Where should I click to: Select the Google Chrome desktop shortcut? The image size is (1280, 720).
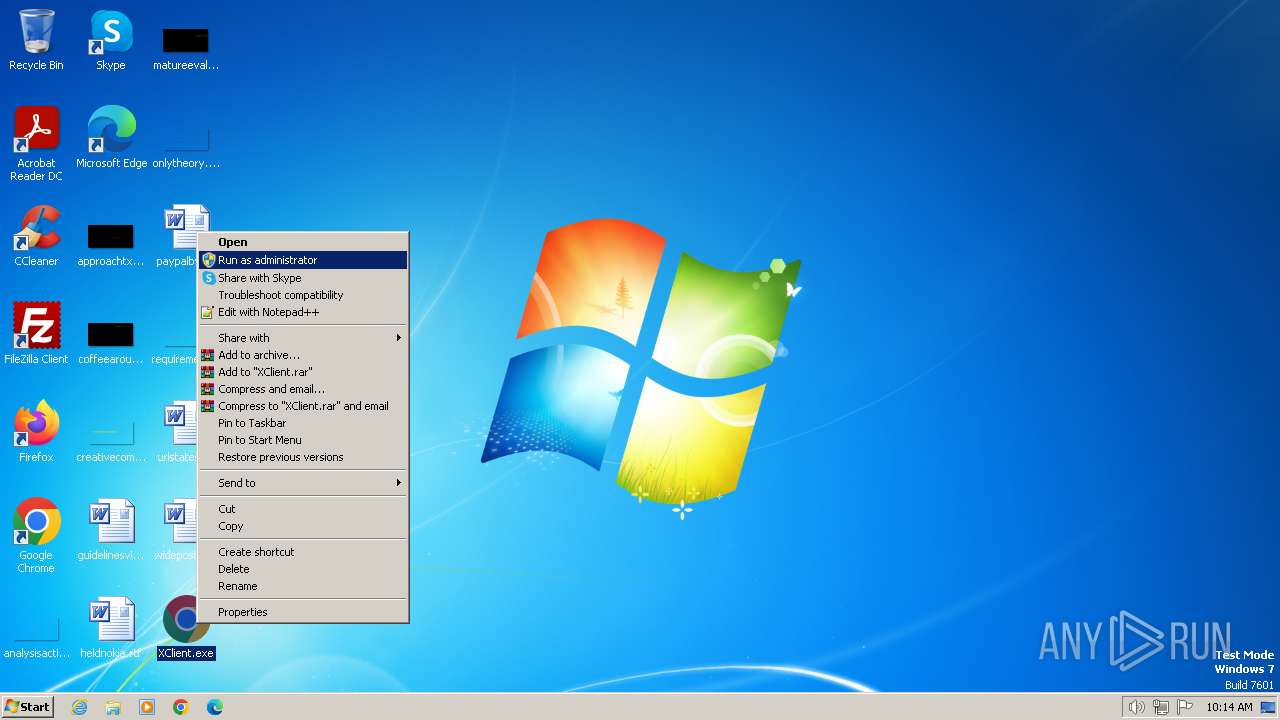[36, 536]
